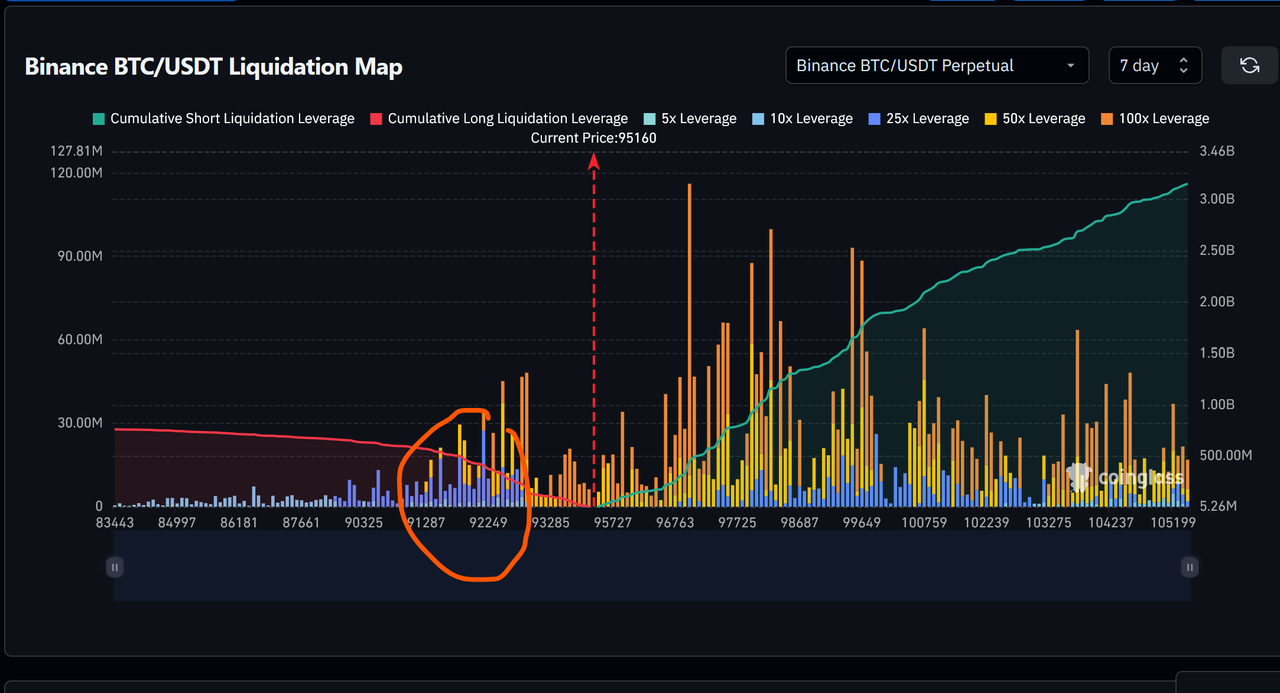Click the 99649 x-axis price label
The height and width of the screenshot is (693, 1280).
[x=862, y=523]
